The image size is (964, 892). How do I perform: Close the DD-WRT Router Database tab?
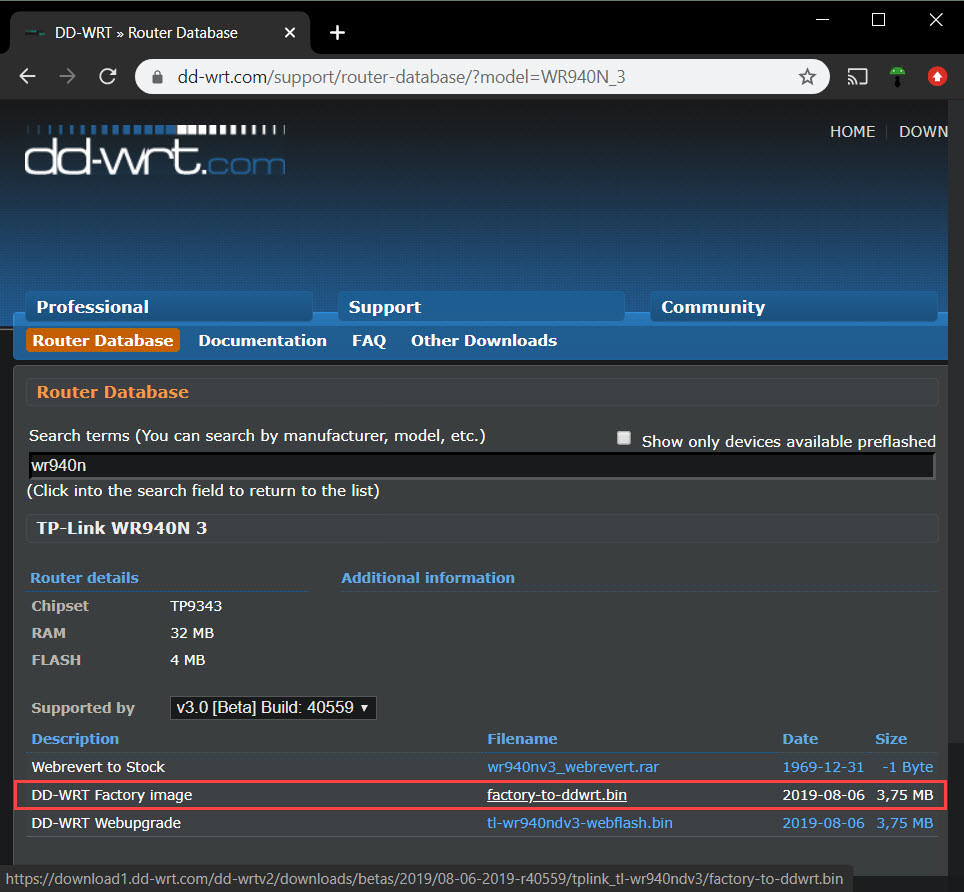pos(290,33)
